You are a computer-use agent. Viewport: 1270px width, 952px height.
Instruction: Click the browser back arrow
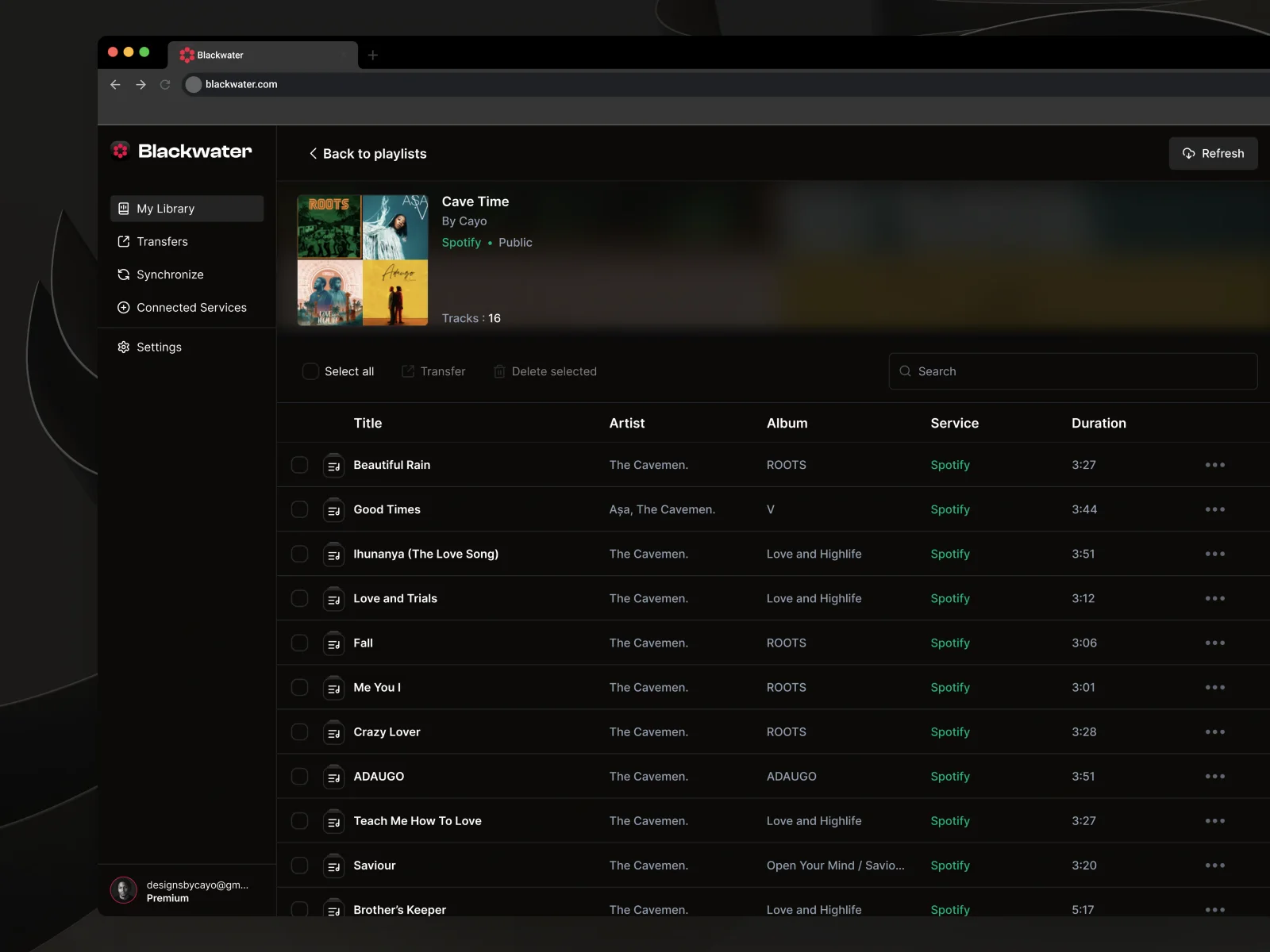[115, 84]
